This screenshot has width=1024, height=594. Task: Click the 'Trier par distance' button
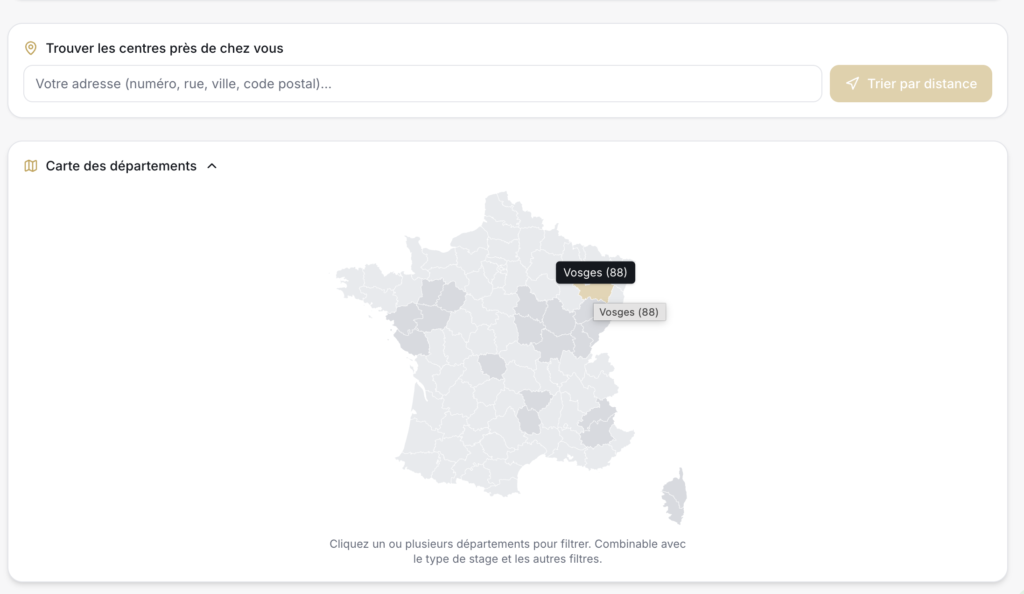coord(910,84)
